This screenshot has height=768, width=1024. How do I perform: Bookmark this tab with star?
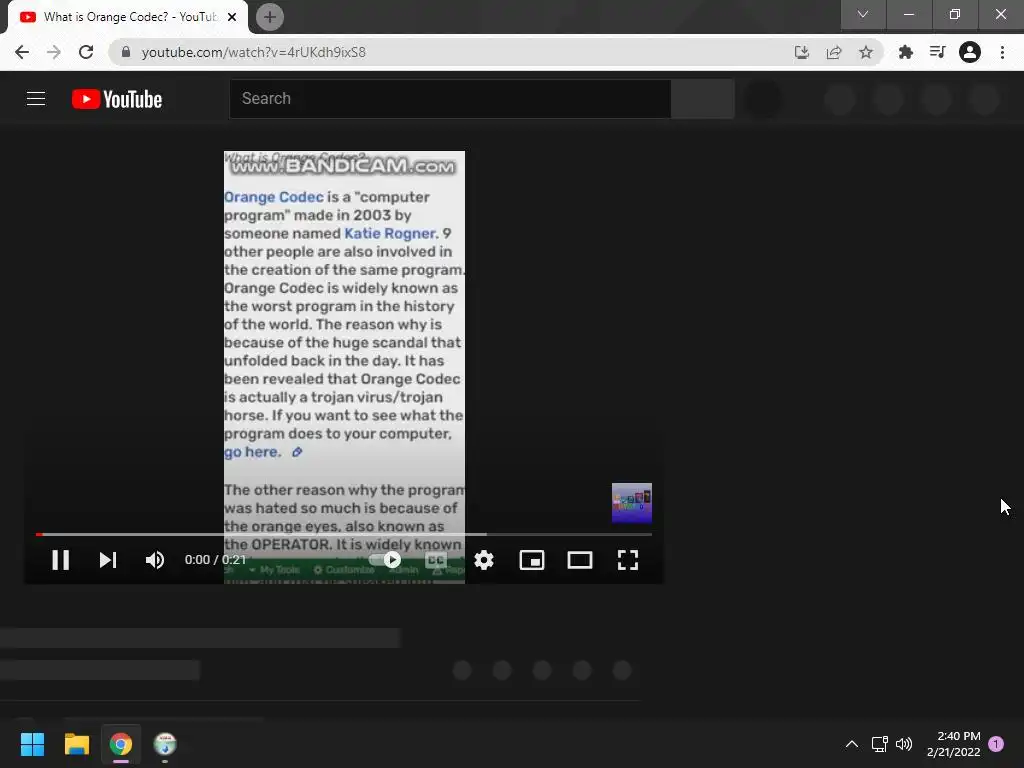tap(866, 52)
